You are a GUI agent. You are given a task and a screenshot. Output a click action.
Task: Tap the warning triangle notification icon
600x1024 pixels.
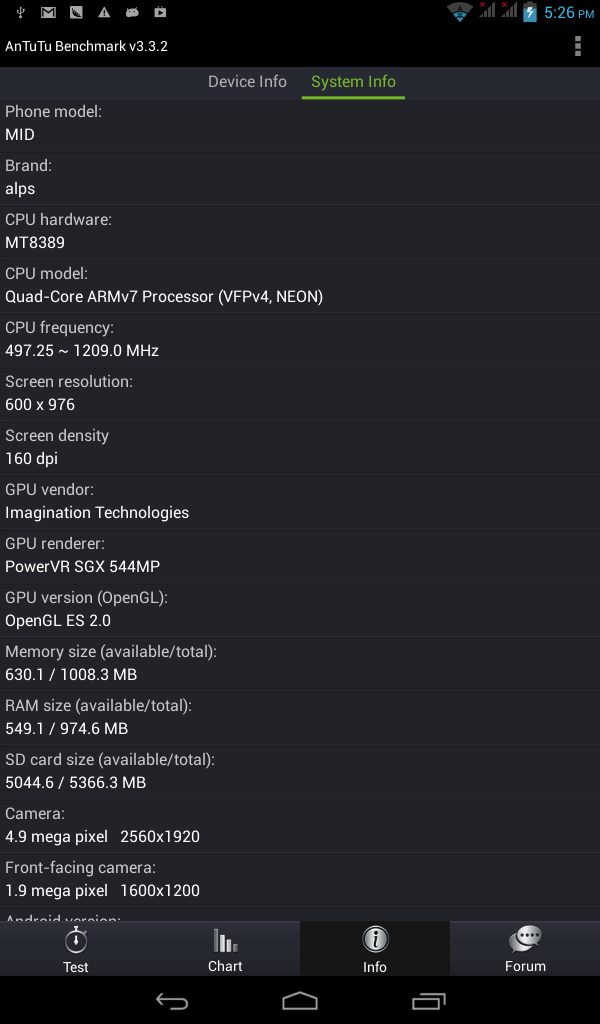[x=104, y=12]
